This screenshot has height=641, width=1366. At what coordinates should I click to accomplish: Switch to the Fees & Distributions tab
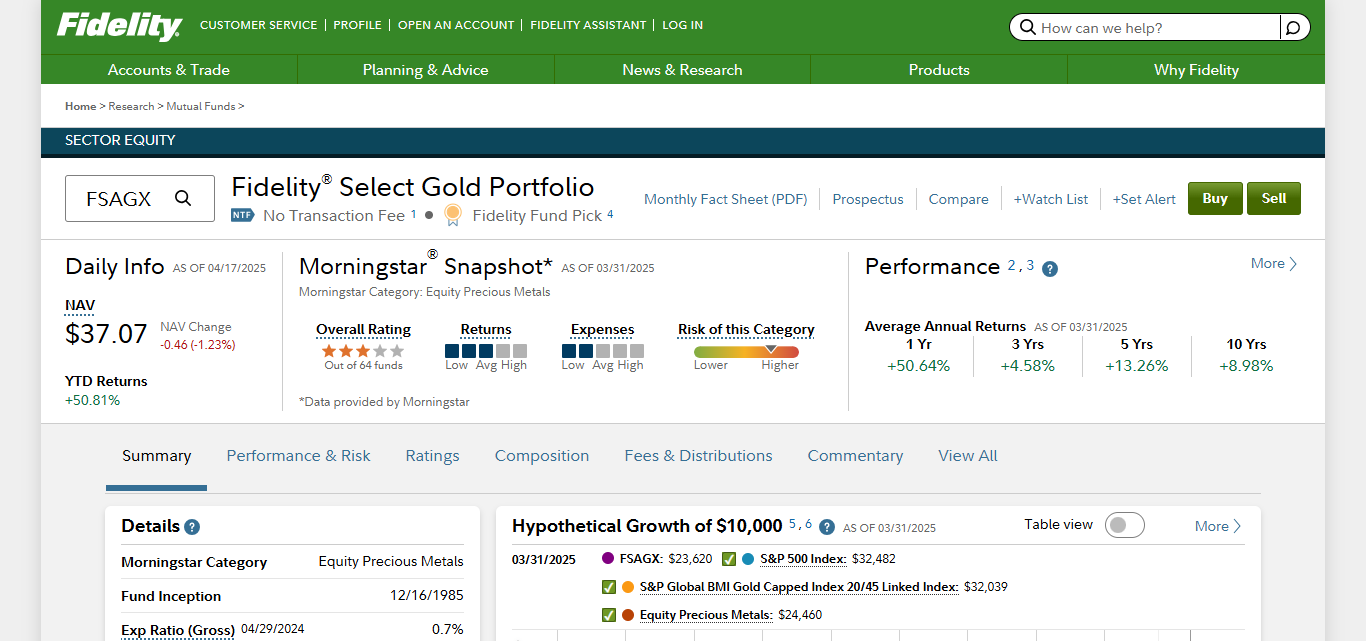(698, 456)
